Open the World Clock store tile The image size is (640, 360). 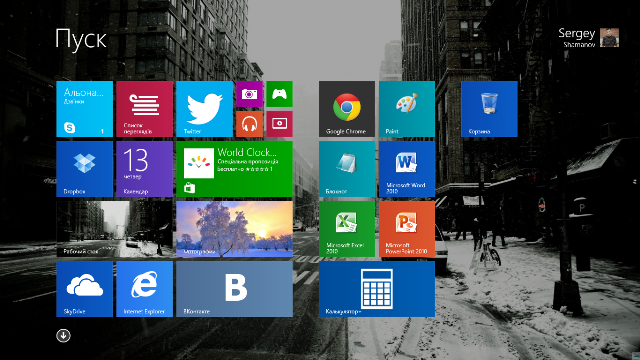[x=234, y=169]
